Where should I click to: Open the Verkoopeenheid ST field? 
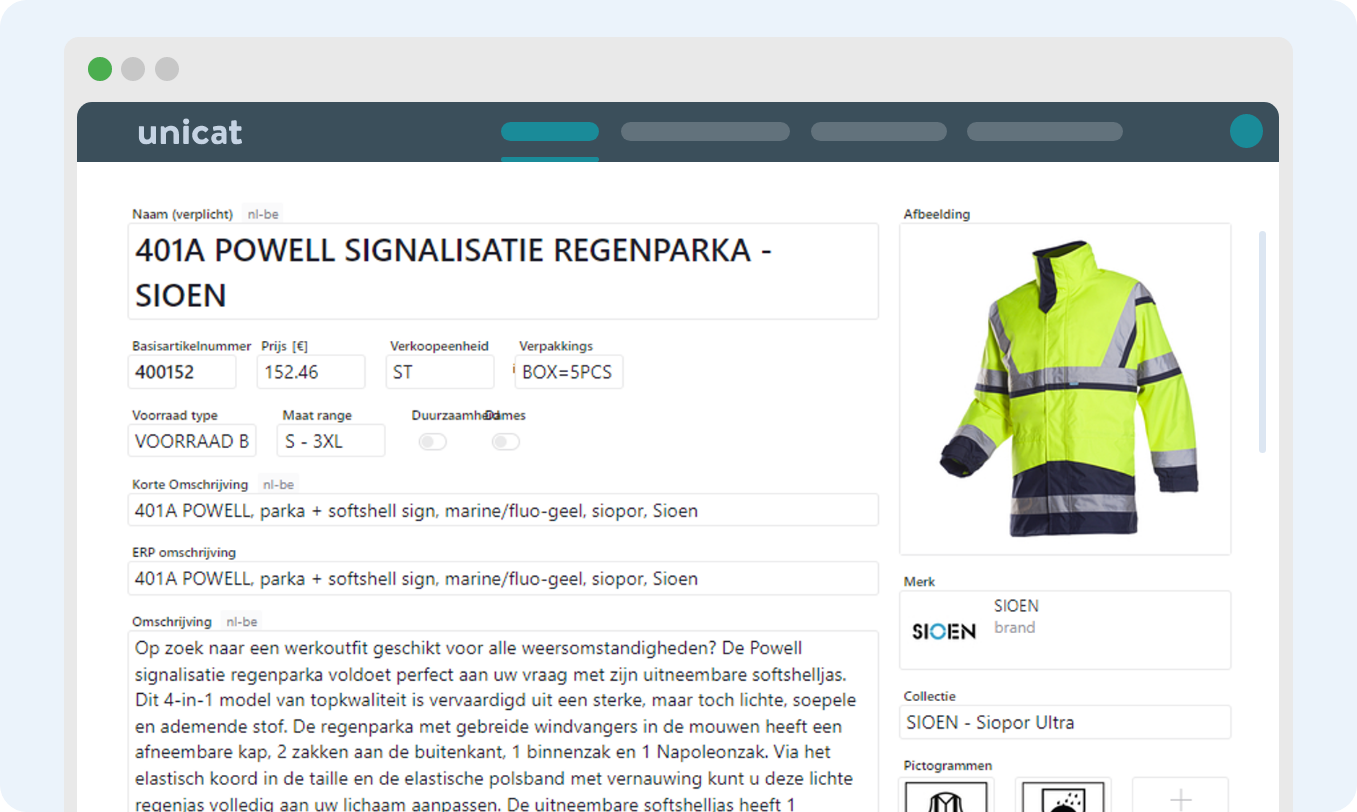point(439,372)
